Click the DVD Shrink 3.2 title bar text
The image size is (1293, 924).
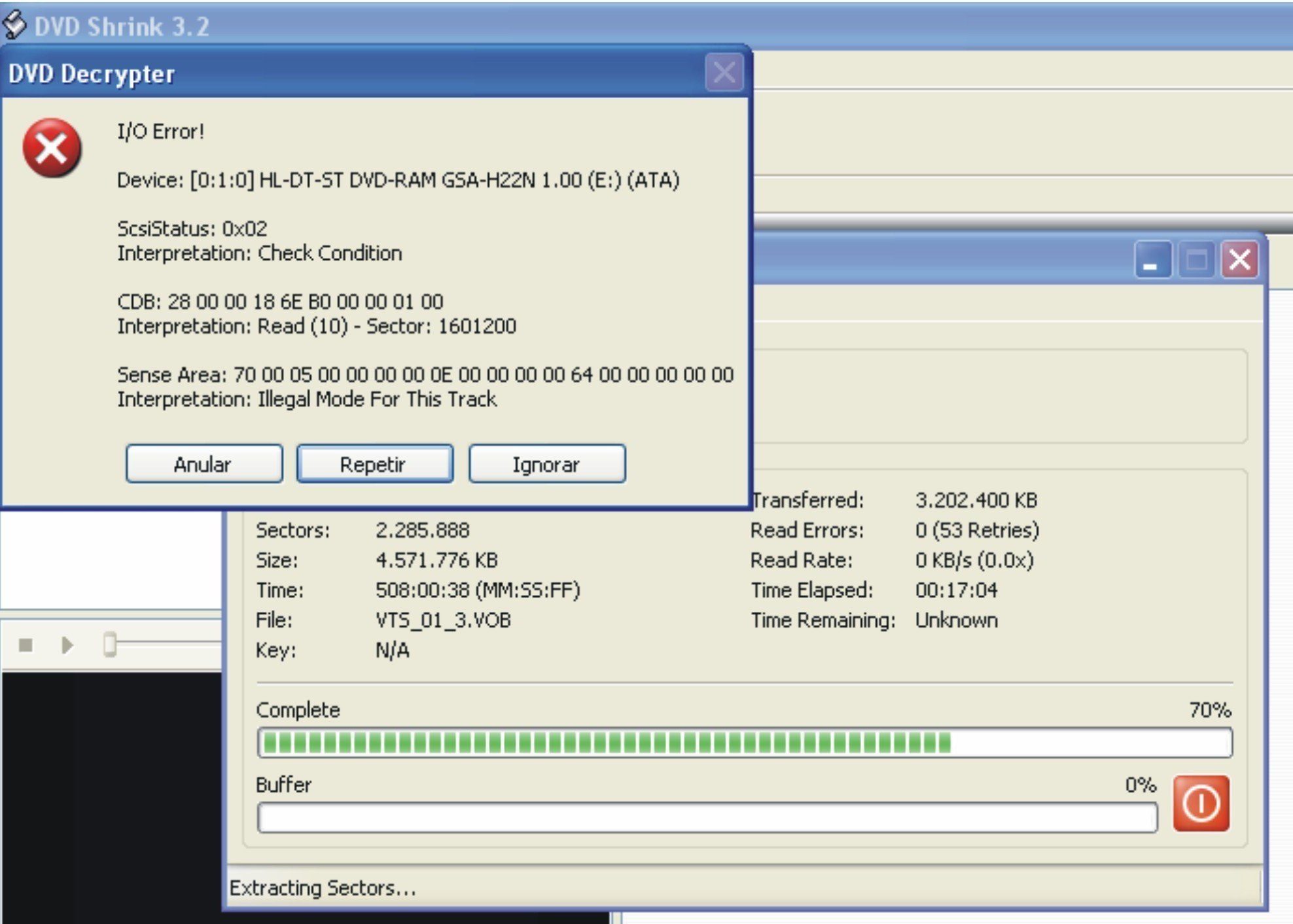click(122, 27)
